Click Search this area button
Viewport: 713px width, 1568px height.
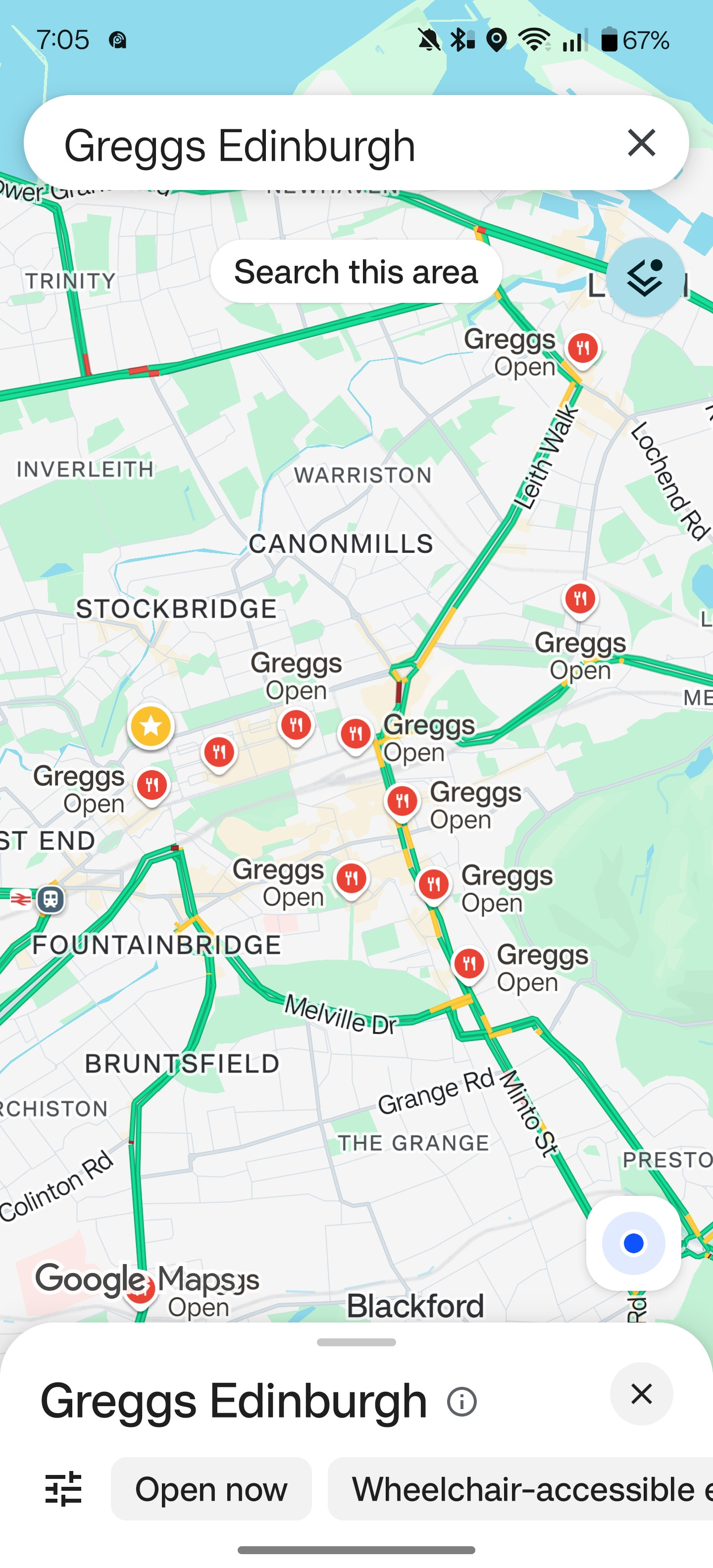point(356,271)
